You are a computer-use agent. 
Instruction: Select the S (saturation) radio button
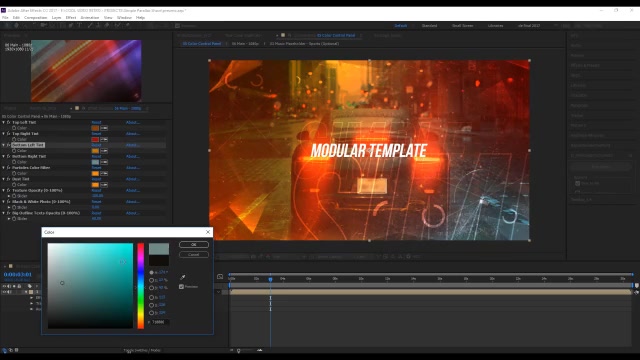(151, 280)
